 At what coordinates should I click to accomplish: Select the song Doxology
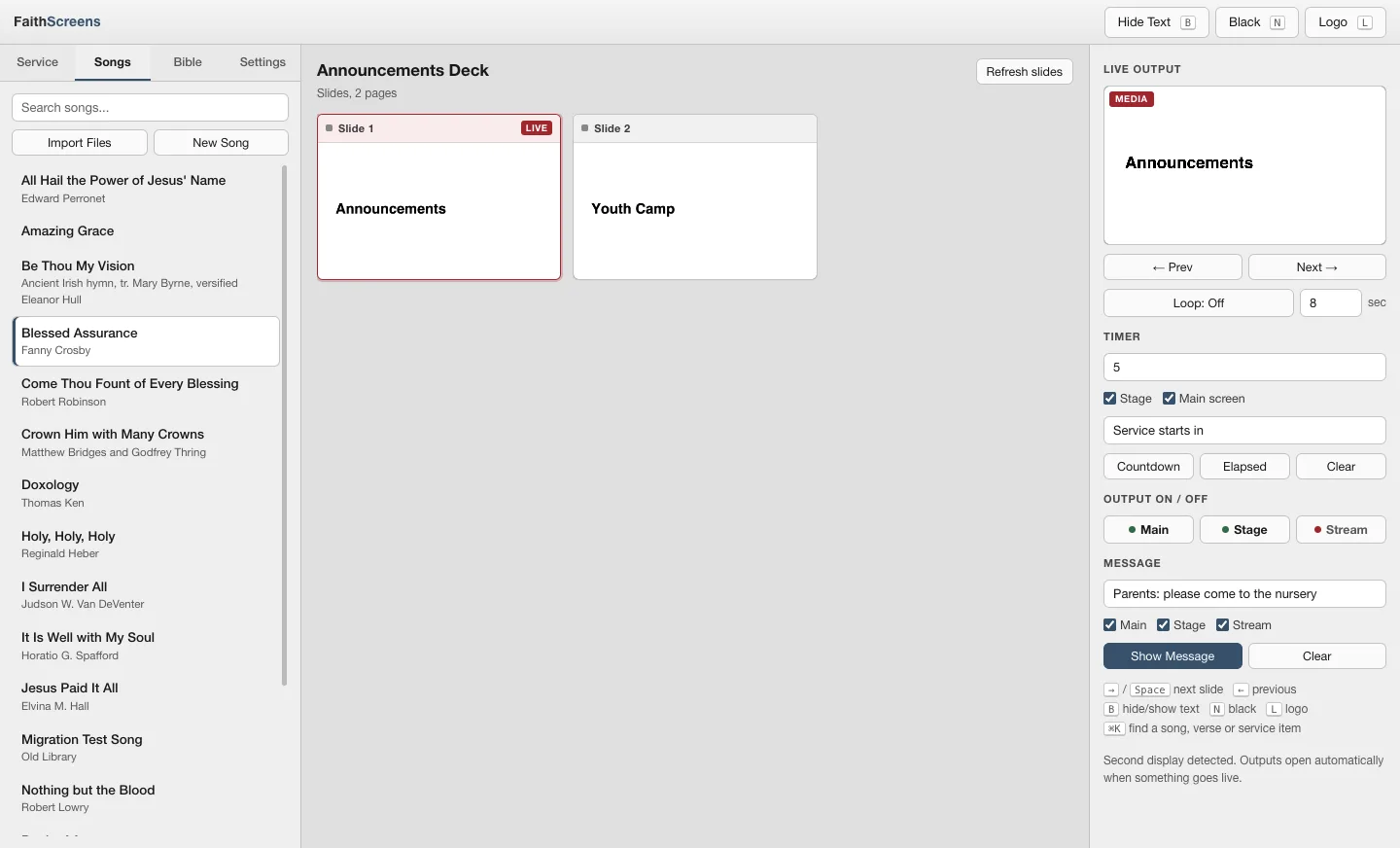pos(146,493)
